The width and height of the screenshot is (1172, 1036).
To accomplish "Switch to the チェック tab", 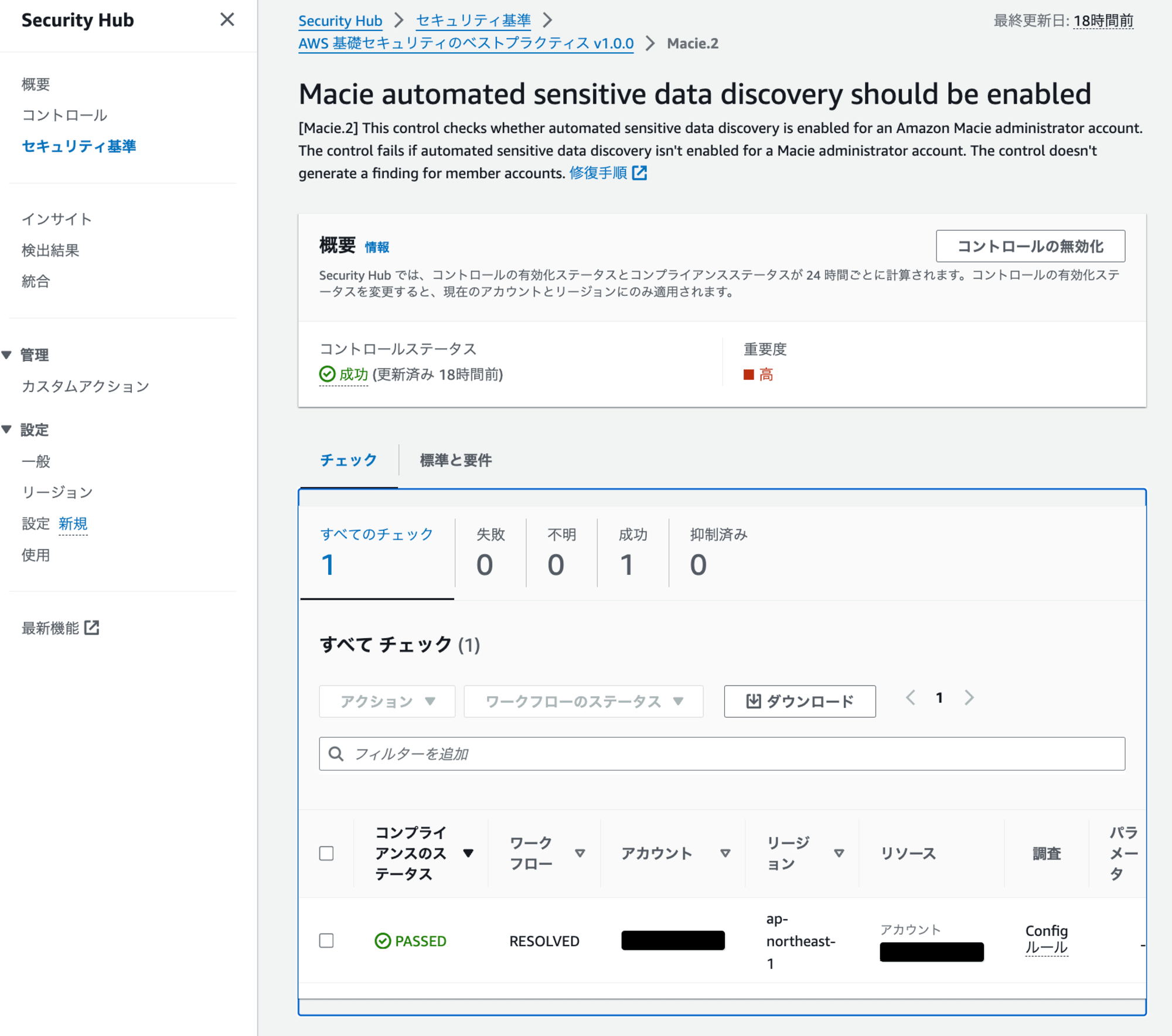I will pos(349,460).
